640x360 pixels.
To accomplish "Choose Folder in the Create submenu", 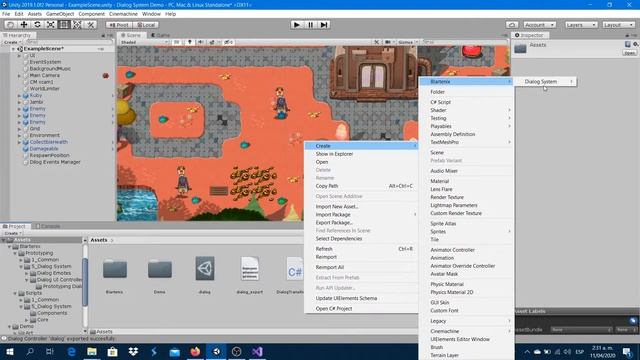I will click(x=437, y=92).
